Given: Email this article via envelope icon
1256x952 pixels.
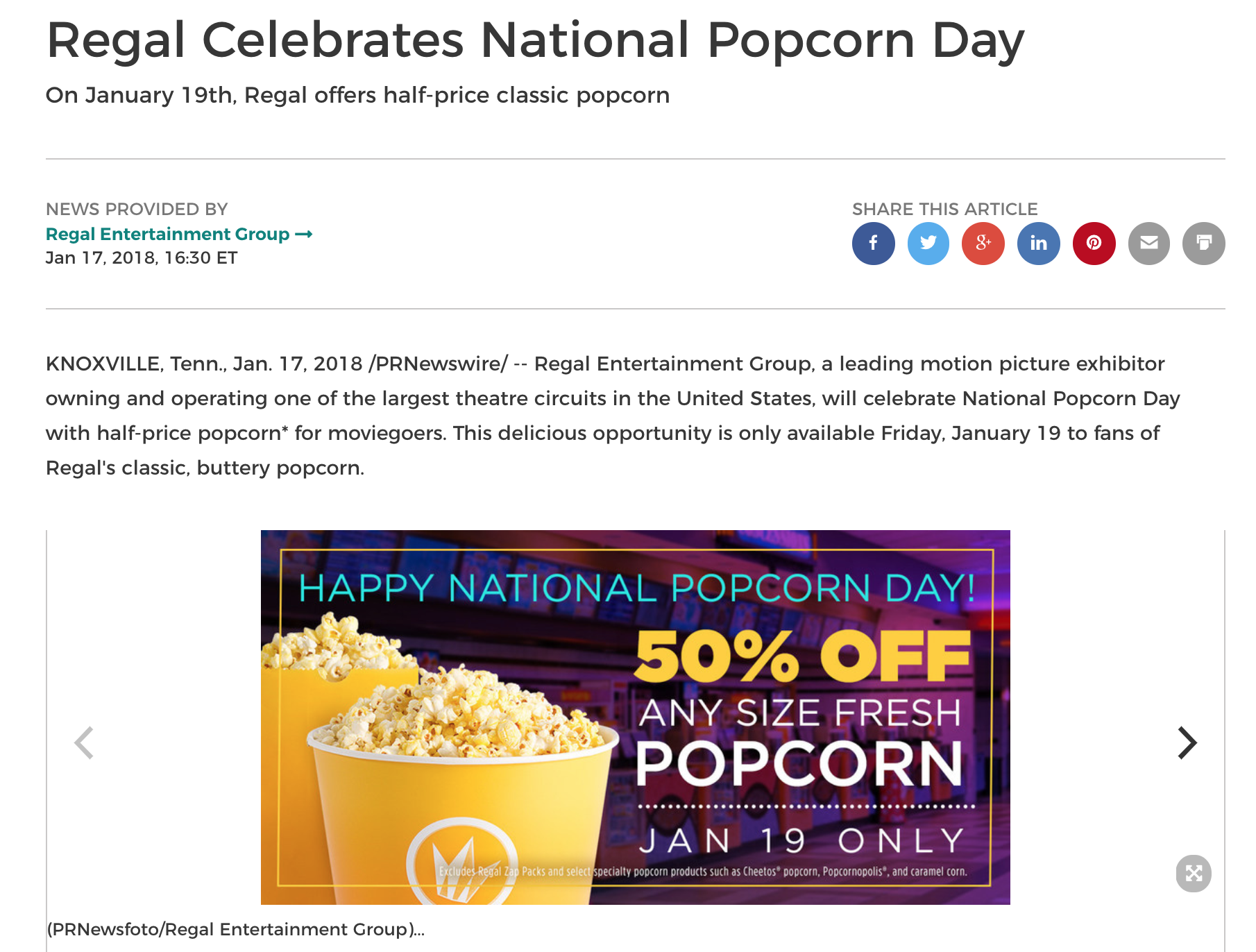Looking at the screenshot, I should click(1149, 244).
